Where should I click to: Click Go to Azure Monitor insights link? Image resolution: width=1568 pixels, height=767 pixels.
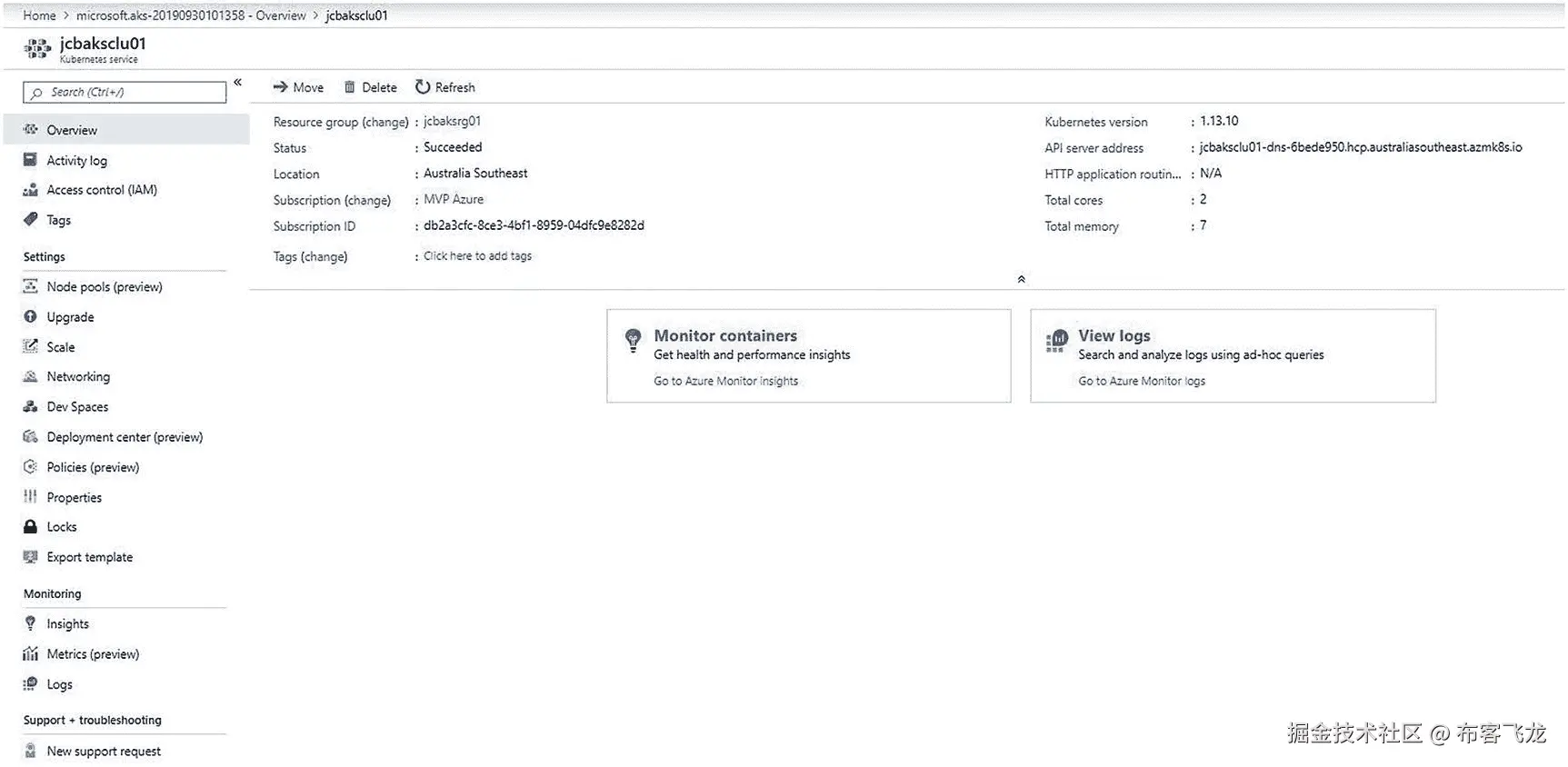point(725,381)
